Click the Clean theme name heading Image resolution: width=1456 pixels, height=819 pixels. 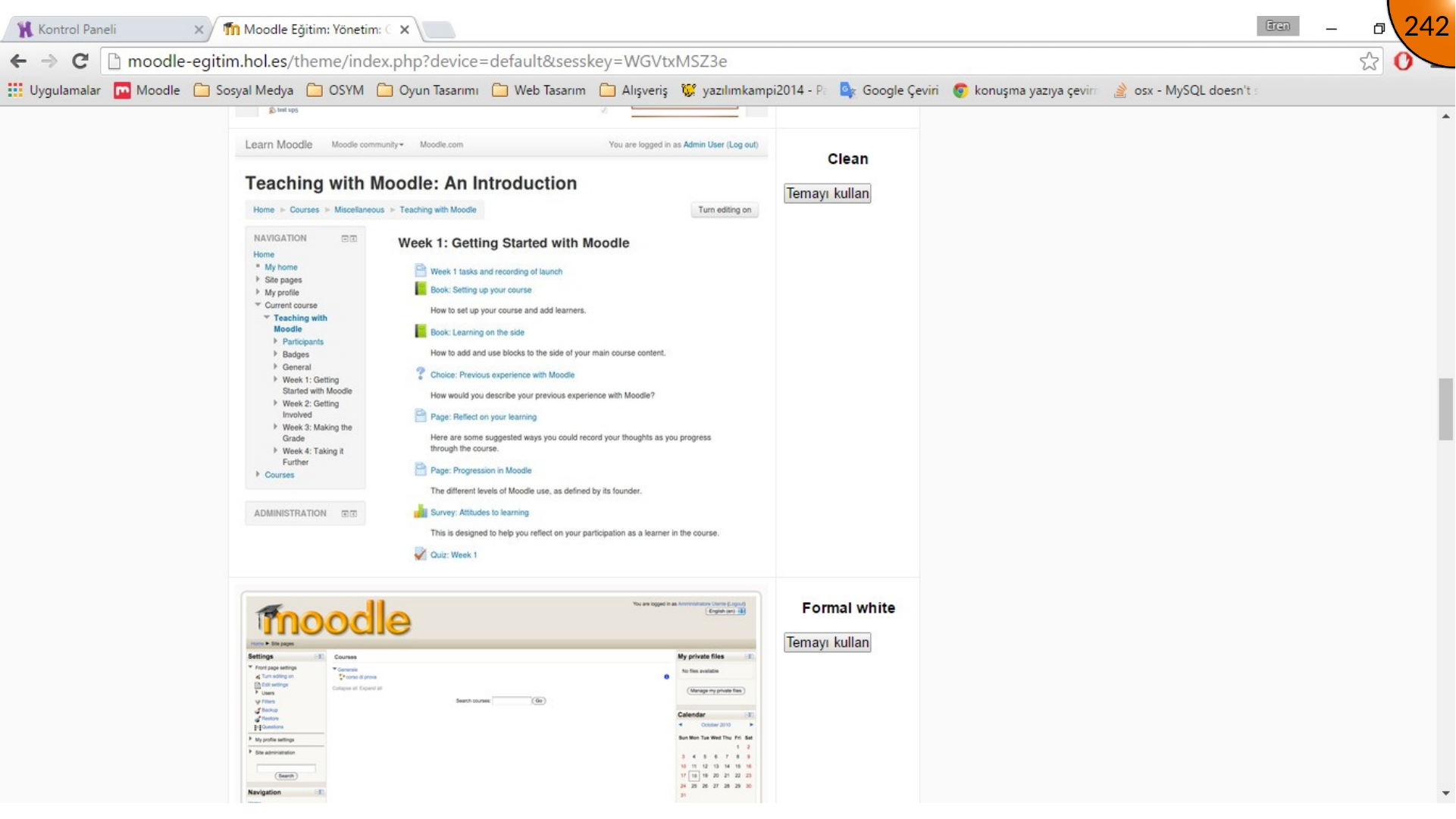click(x=847, y=159)
